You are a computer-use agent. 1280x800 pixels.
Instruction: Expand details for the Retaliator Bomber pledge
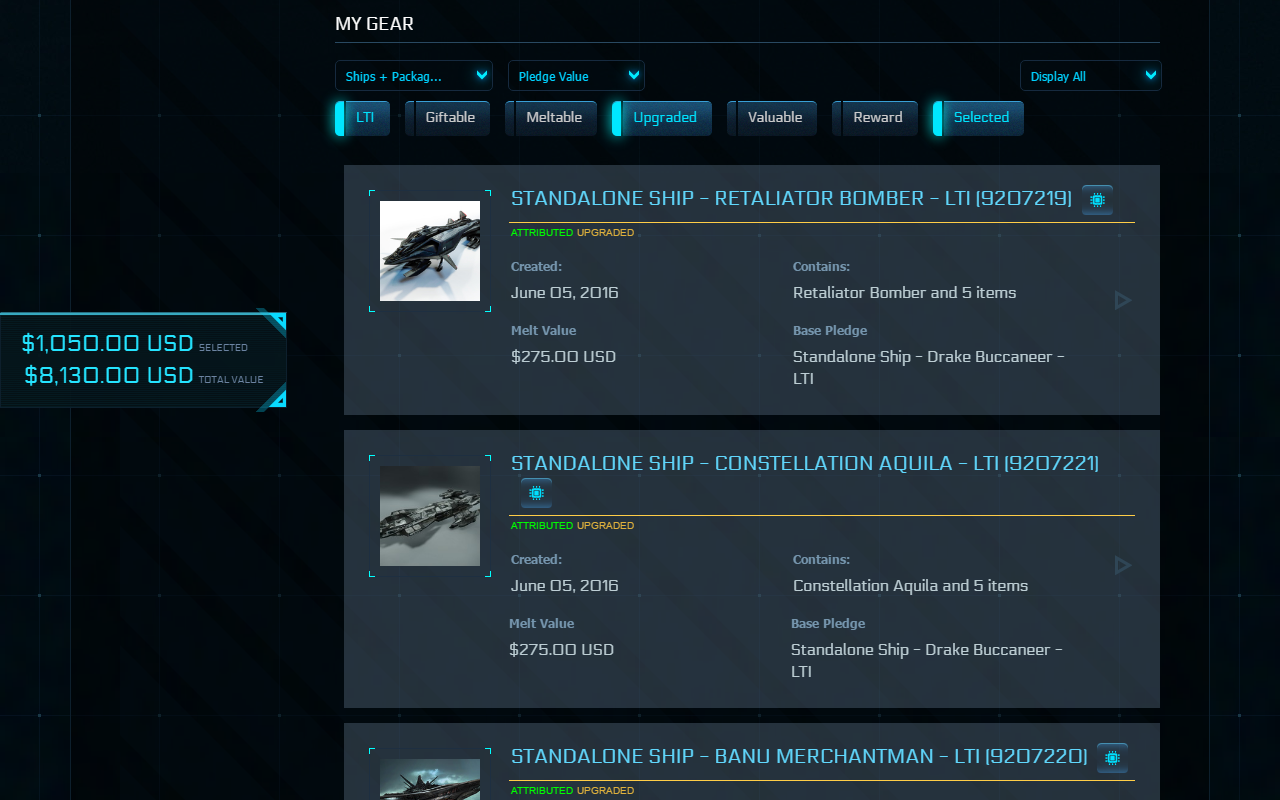click(1122, 300)
